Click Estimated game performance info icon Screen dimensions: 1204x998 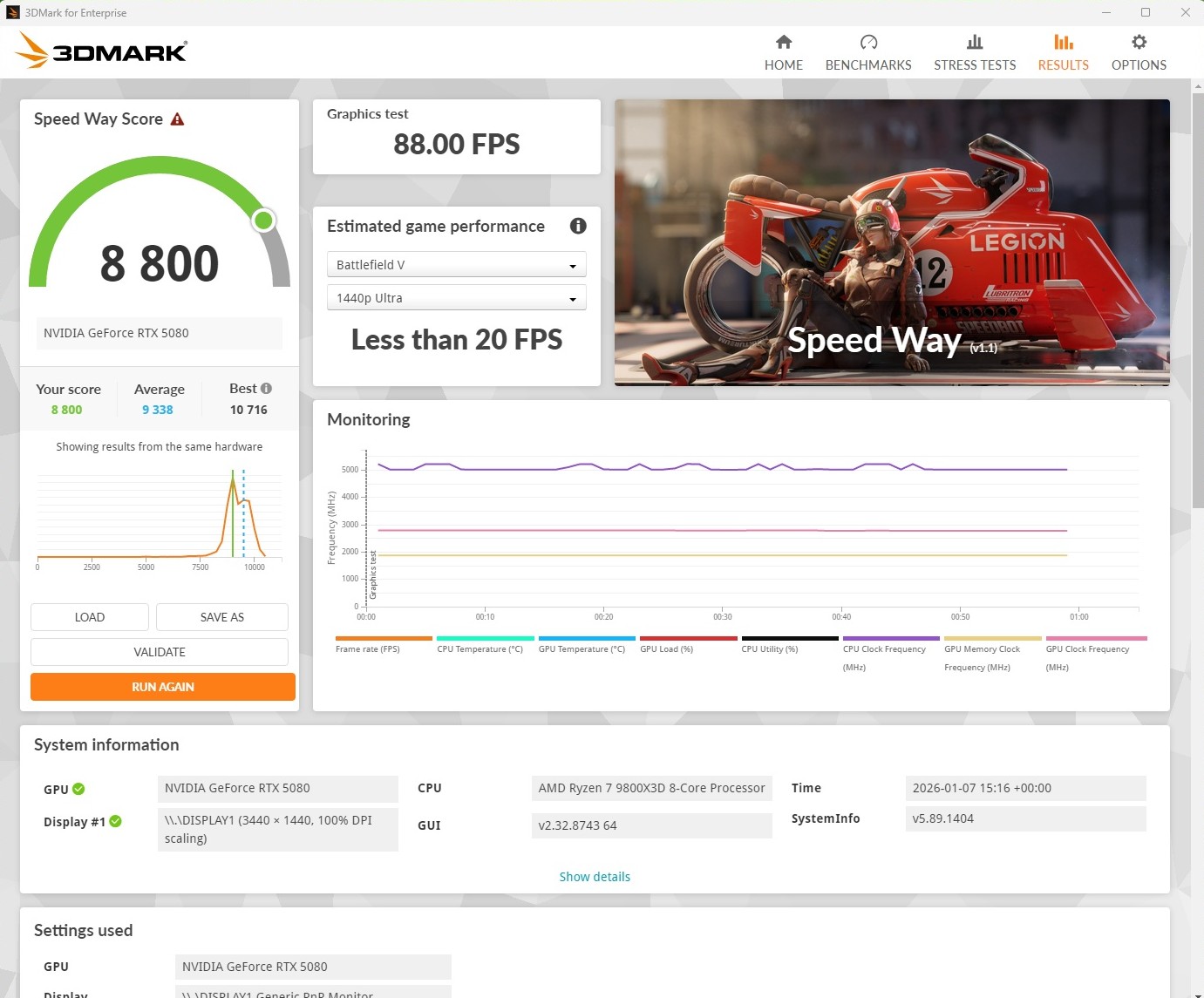[x=577, y=227]
